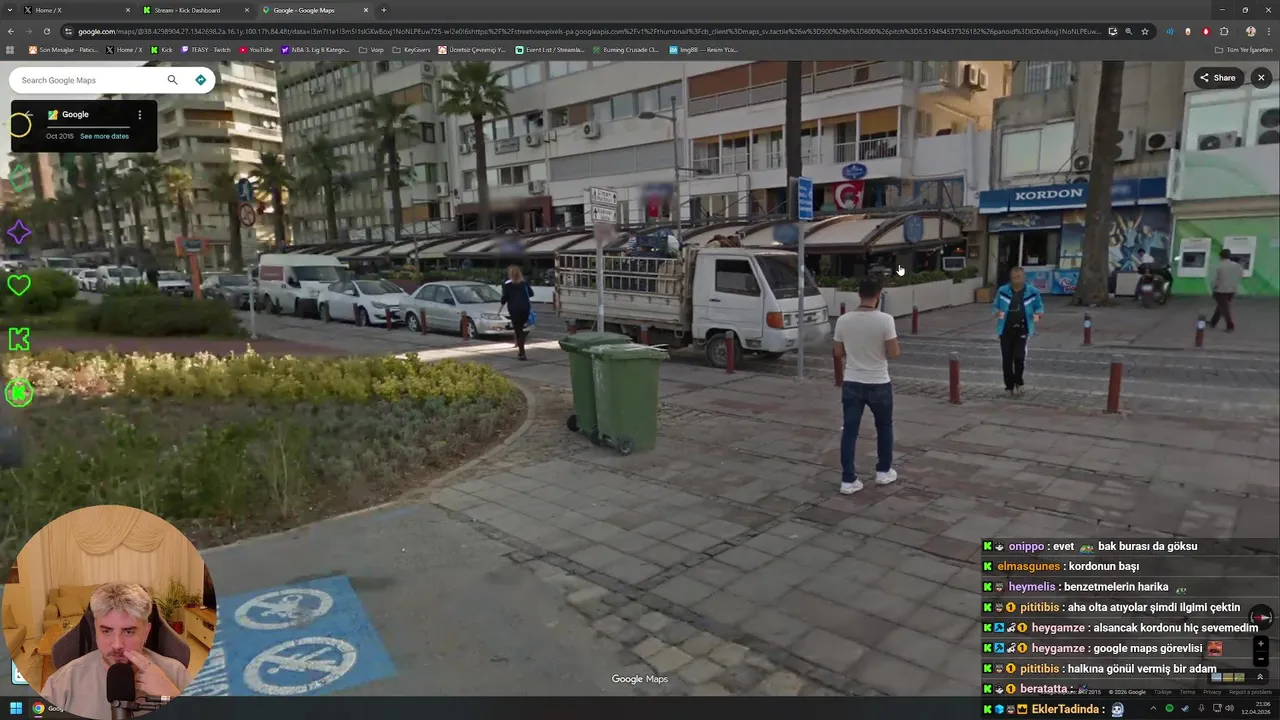Open Steam icon in system tray
The width and height of the screenshot is (1280, 720).
coord(1186,708)
